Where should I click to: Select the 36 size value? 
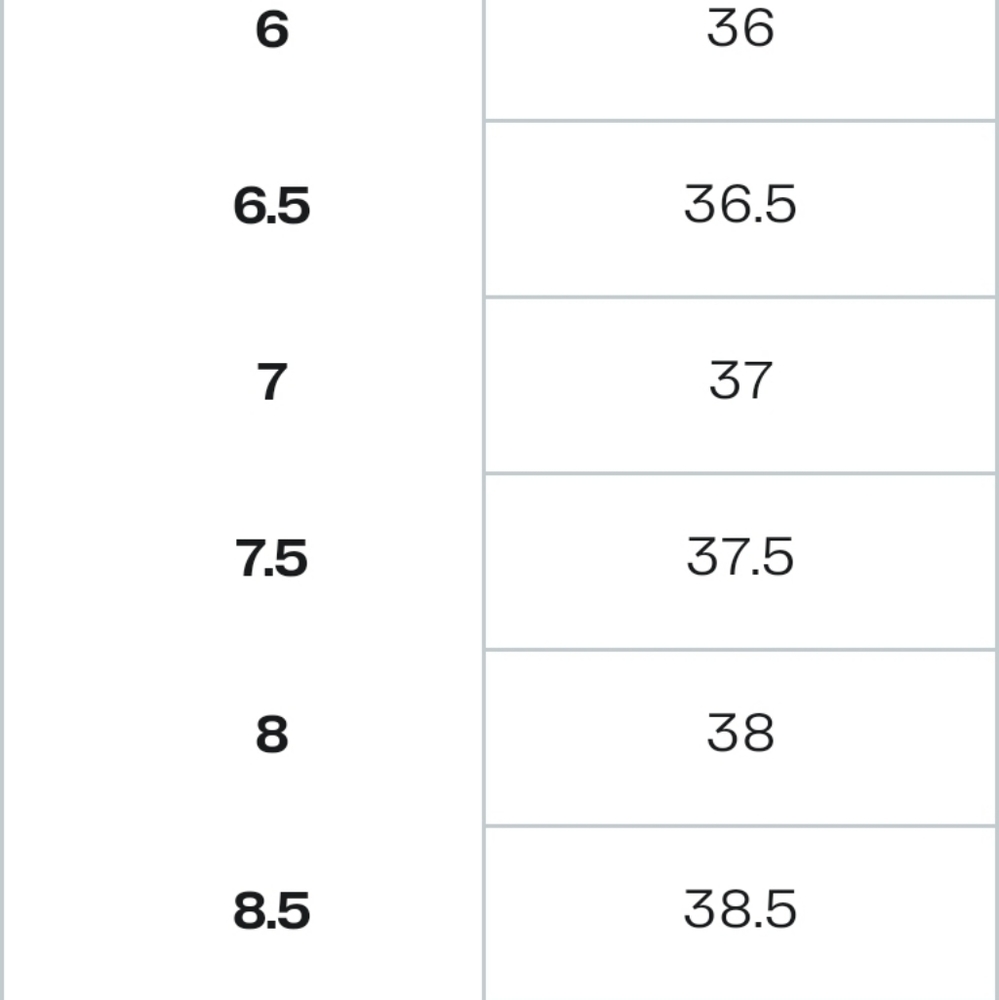(740, 28)
